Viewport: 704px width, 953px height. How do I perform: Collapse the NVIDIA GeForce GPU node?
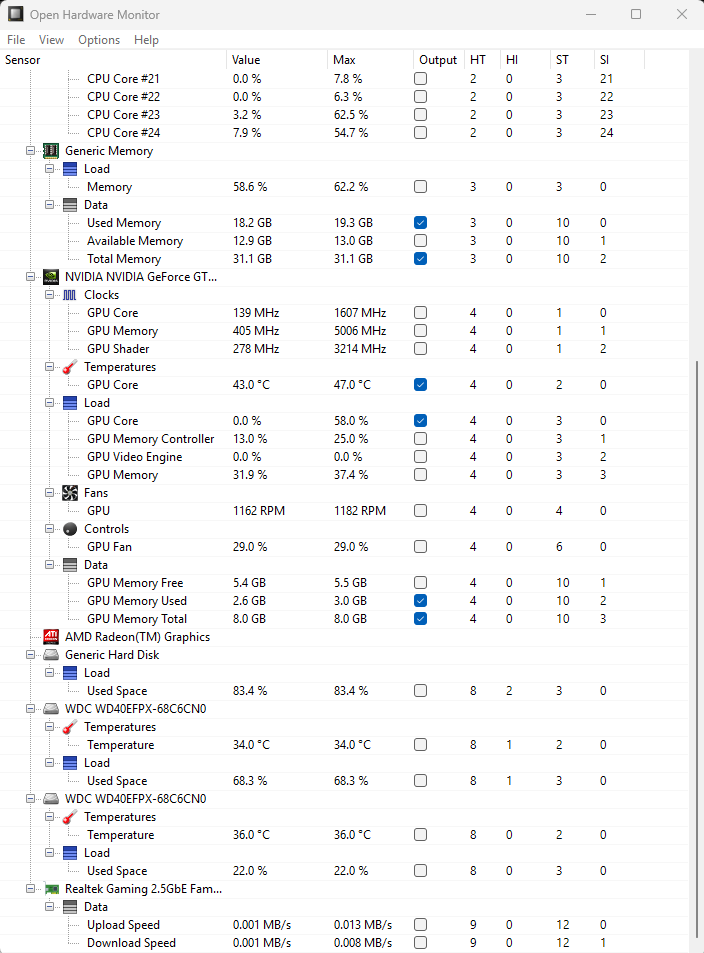(x=30, y=277)
